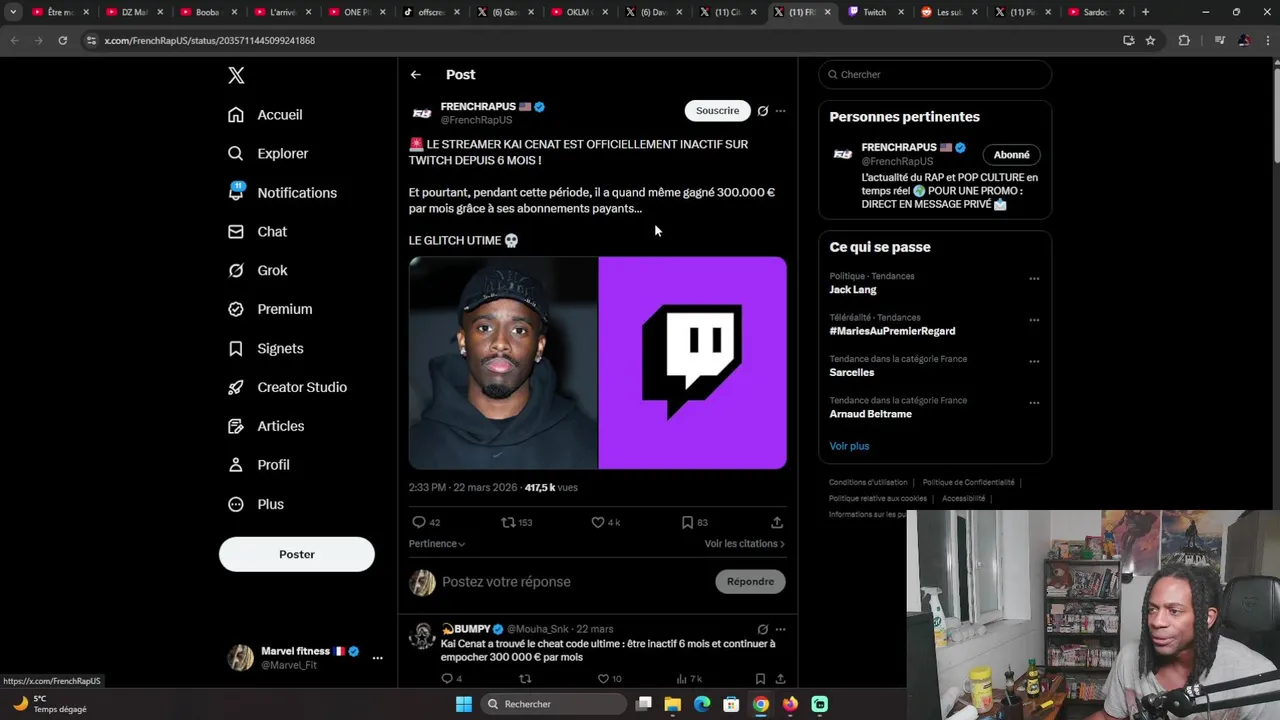This screenshot has height=720, width=1280.
Task: Open Grok from the sidebar
Action: [257, 271]
